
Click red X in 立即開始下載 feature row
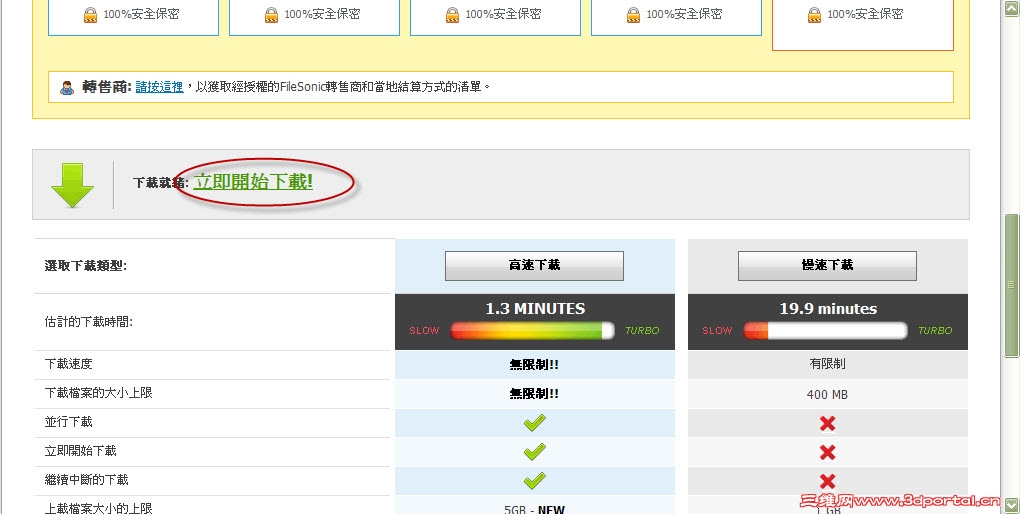827,452
